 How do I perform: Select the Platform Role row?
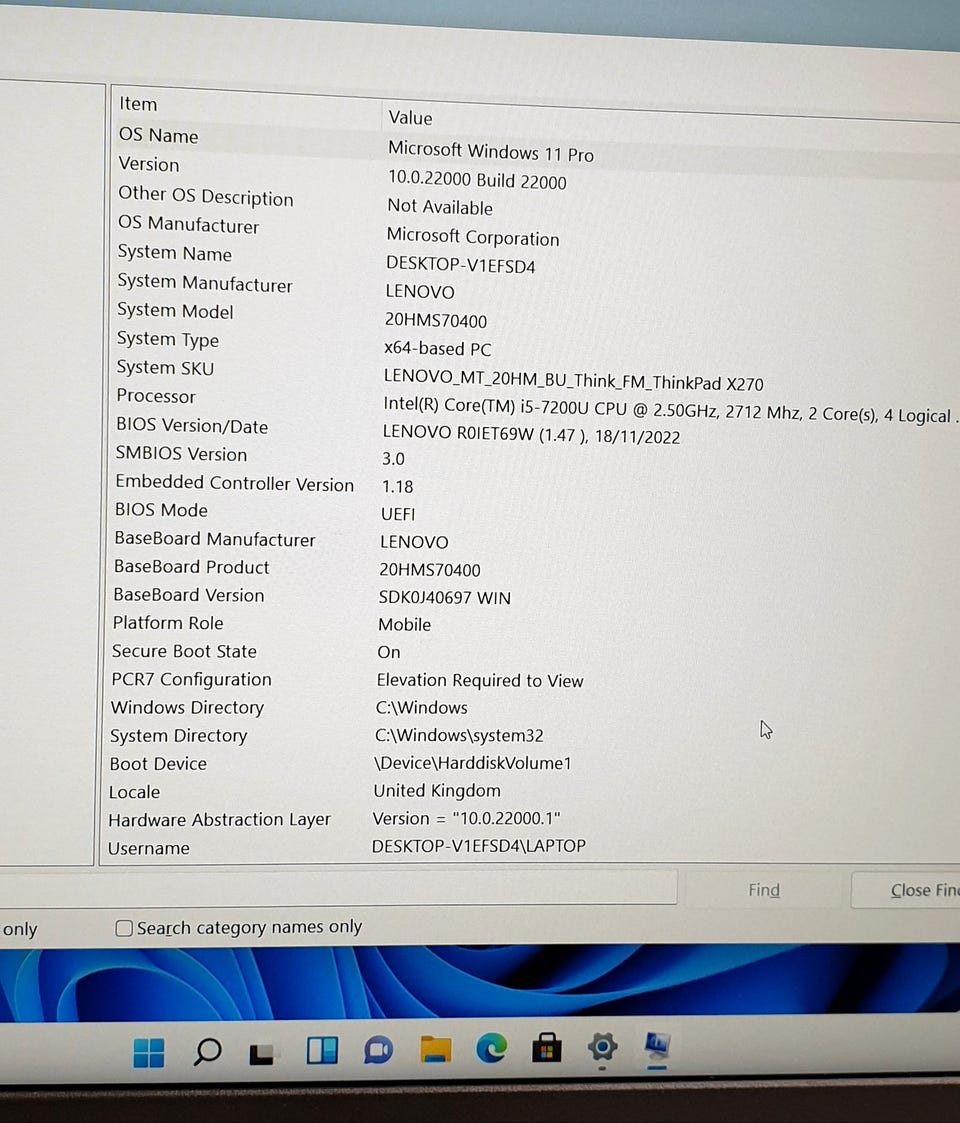point(168,623)
